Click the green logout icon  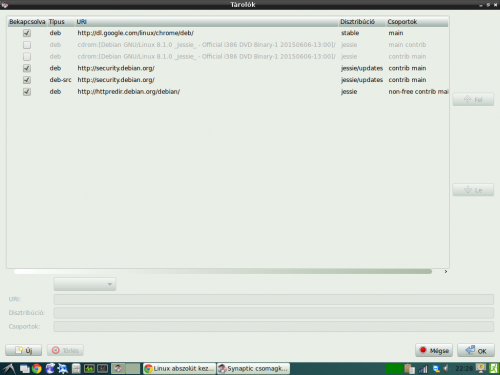point(494,368)
